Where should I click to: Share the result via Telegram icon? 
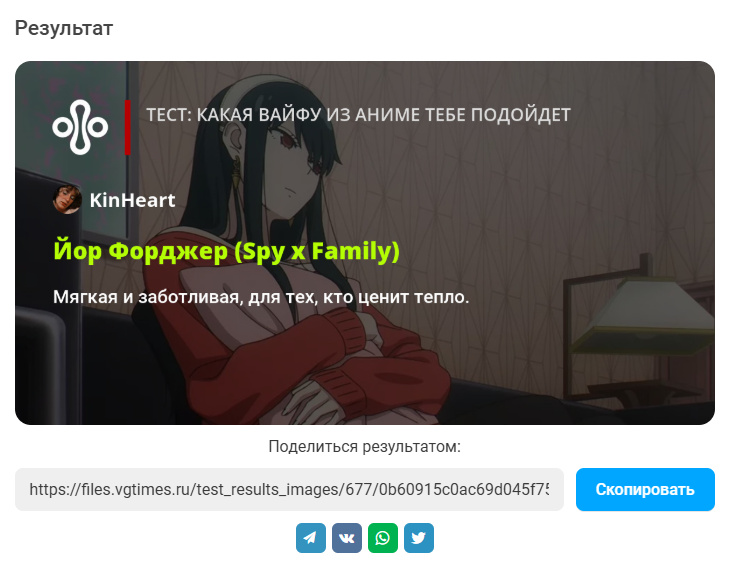311,537
